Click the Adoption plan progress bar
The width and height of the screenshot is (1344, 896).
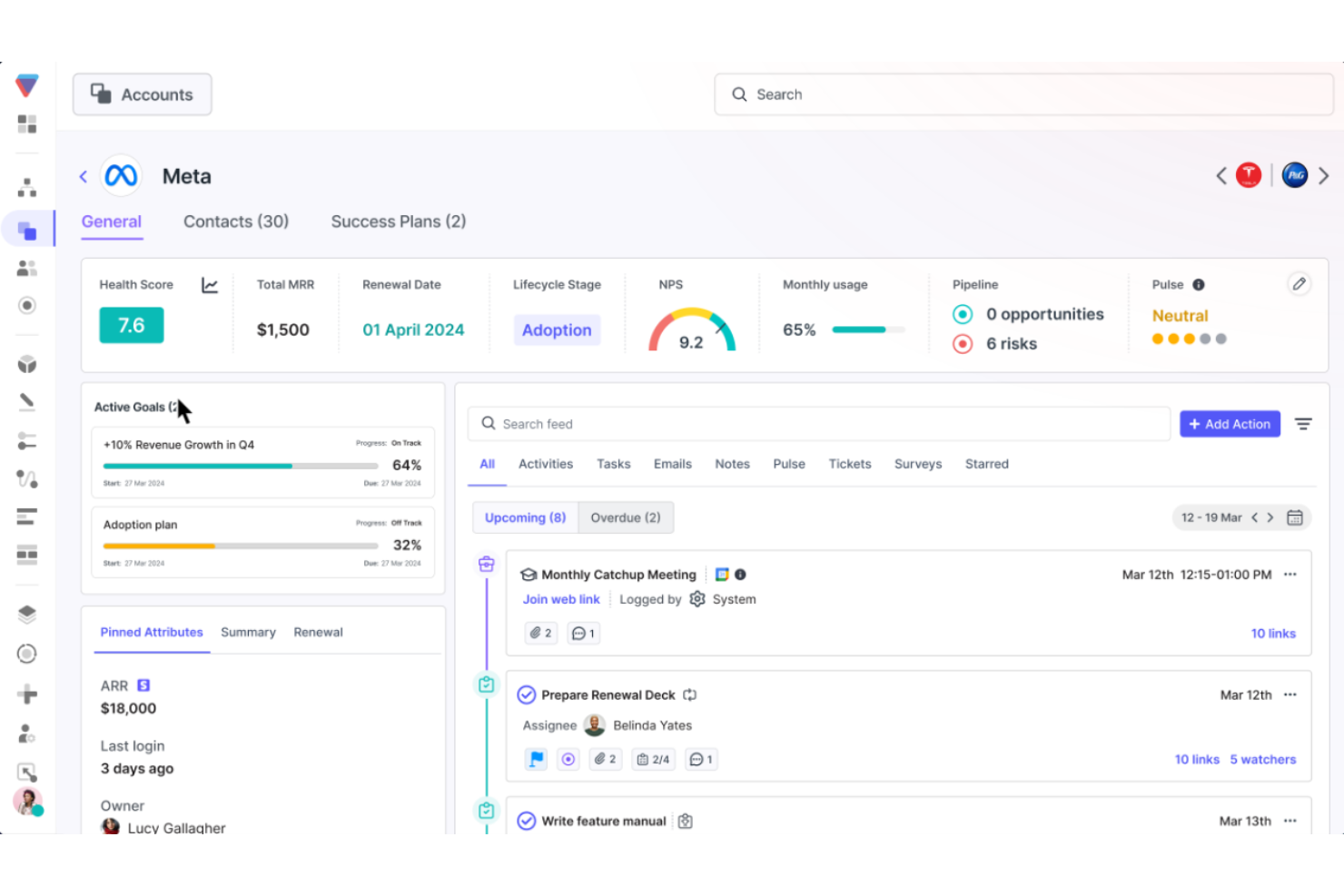(x=240, y=546)
